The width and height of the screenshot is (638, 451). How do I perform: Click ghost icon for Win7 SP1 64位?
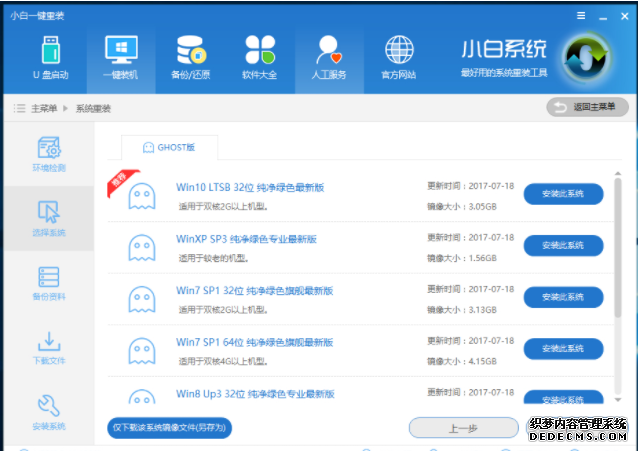142,351
